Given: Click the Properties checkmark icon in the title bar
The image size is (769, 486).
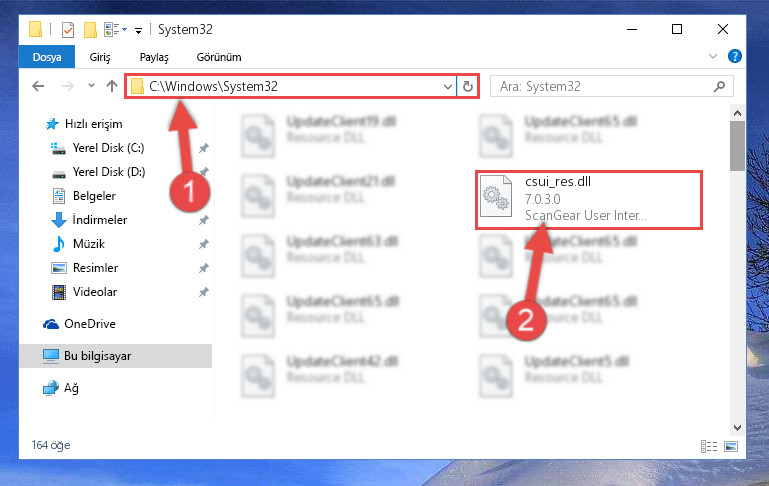Looking at the screenshot, I should [68, 30].
